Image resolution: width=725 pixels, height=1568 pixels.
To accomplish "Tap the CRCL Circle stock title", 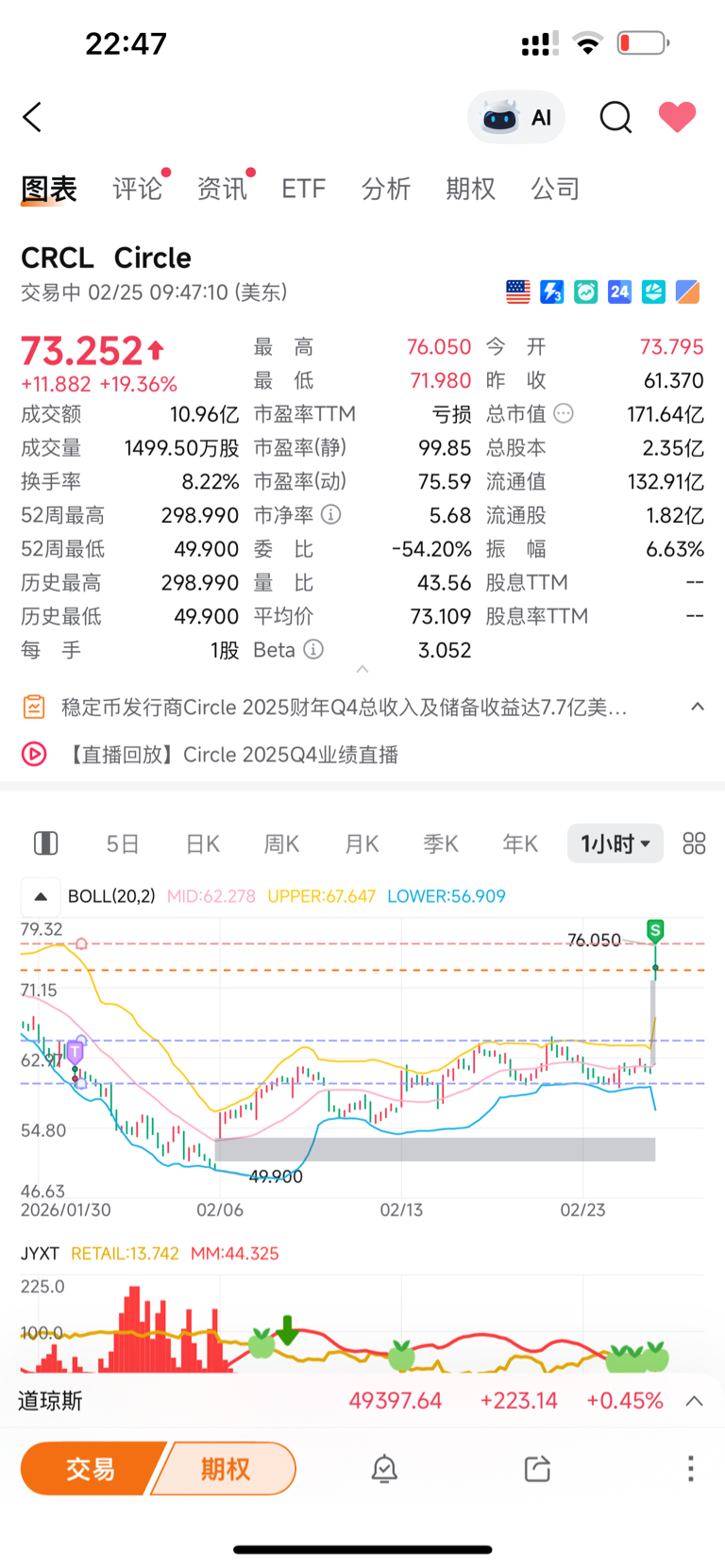I will (x=106, y=258).
